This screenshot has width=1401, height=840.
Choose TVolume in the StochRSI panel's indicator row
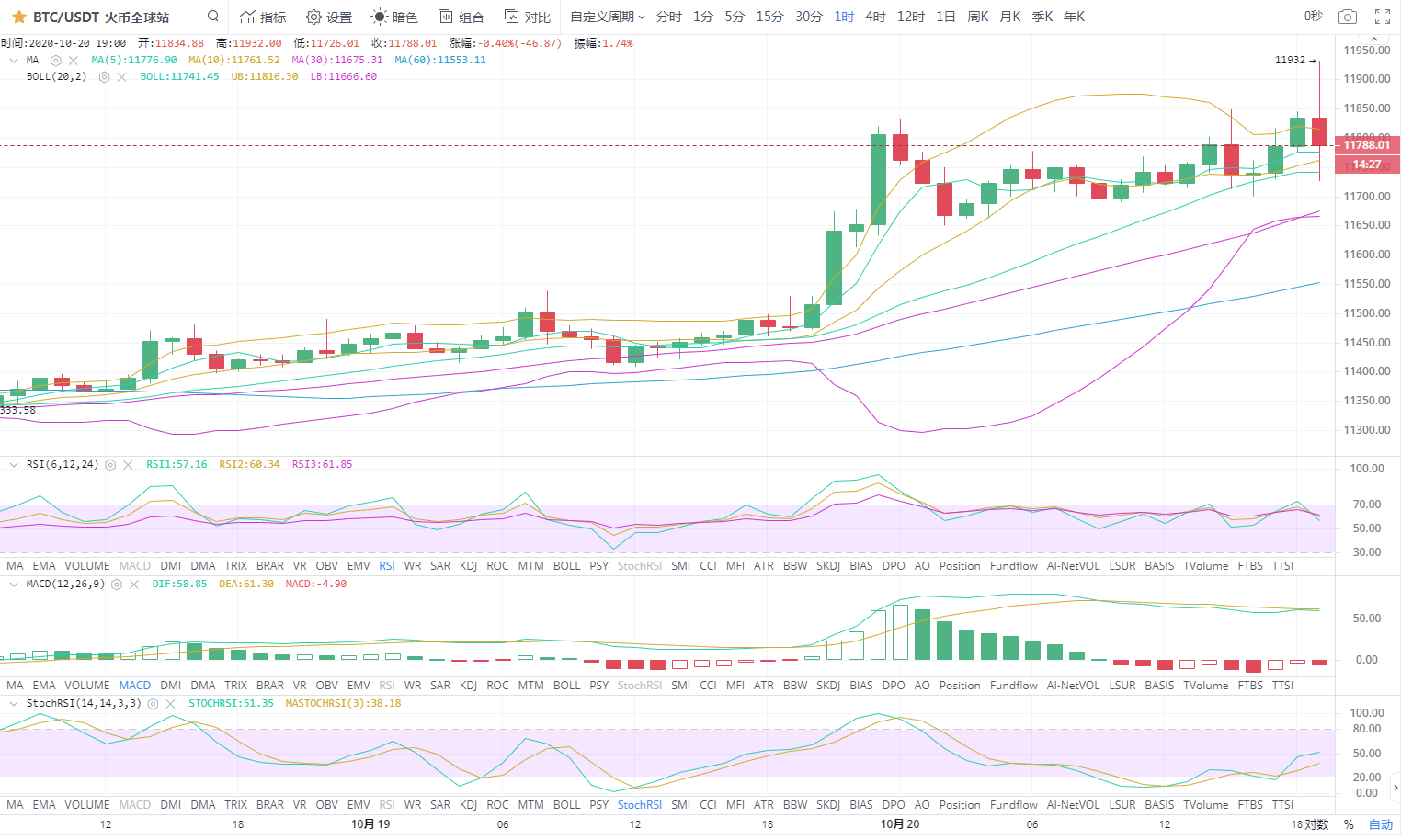(1206, 805)
